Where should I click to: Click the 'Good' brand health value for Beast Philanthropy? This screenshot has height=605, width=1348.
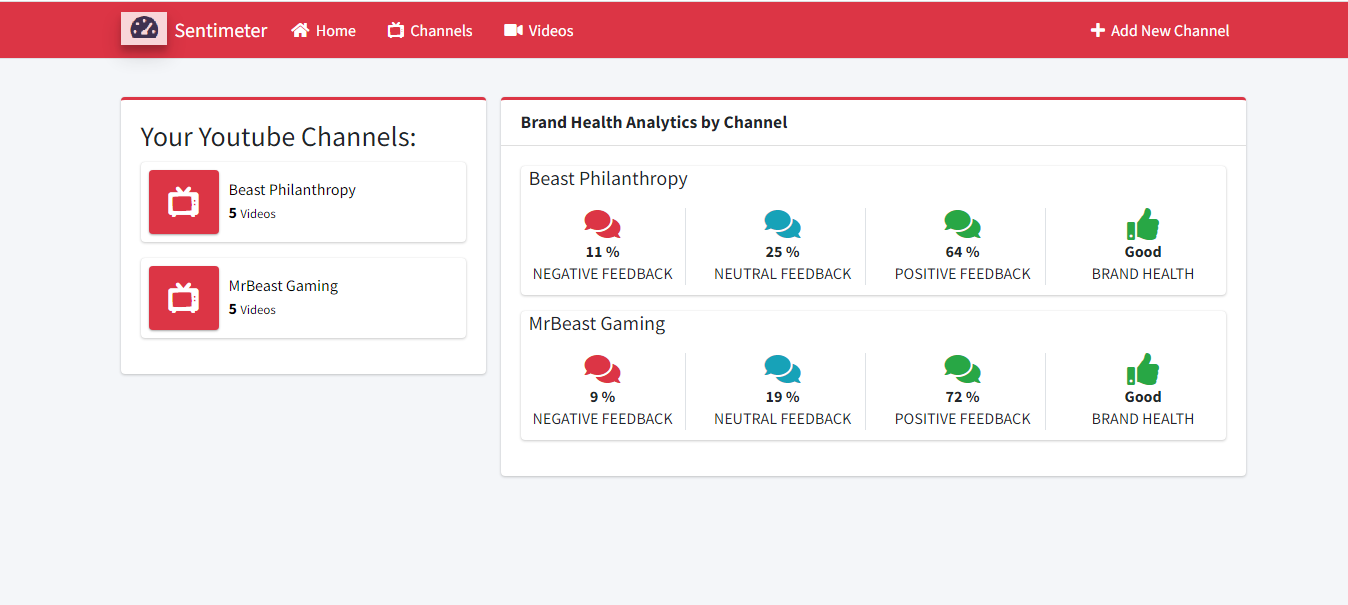1143,252
